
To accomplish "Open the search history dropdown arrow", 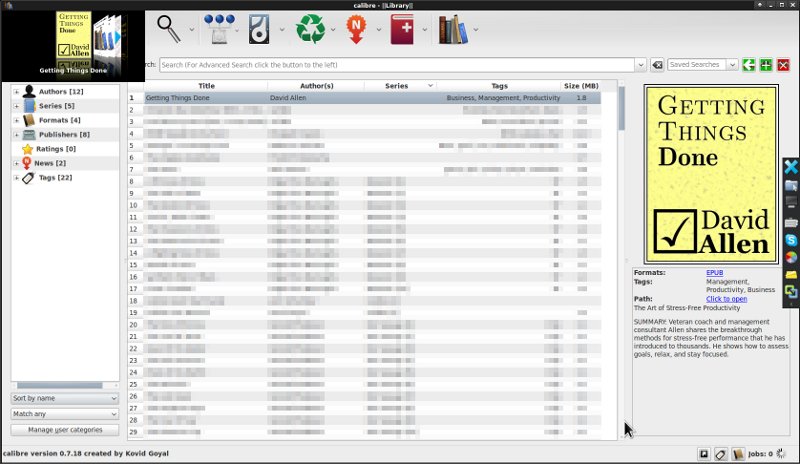I will (x=641, y=65).
